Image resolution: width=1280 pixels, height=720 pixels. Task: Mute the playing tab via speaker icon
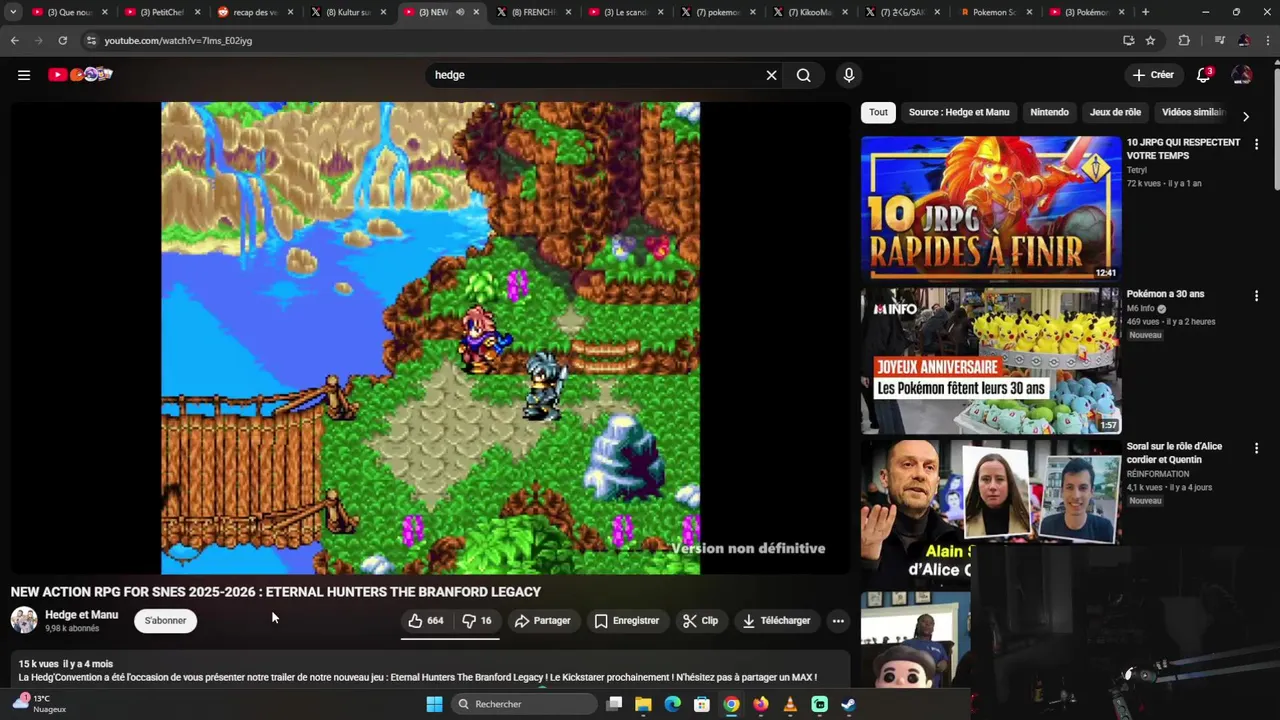[459, 12]
